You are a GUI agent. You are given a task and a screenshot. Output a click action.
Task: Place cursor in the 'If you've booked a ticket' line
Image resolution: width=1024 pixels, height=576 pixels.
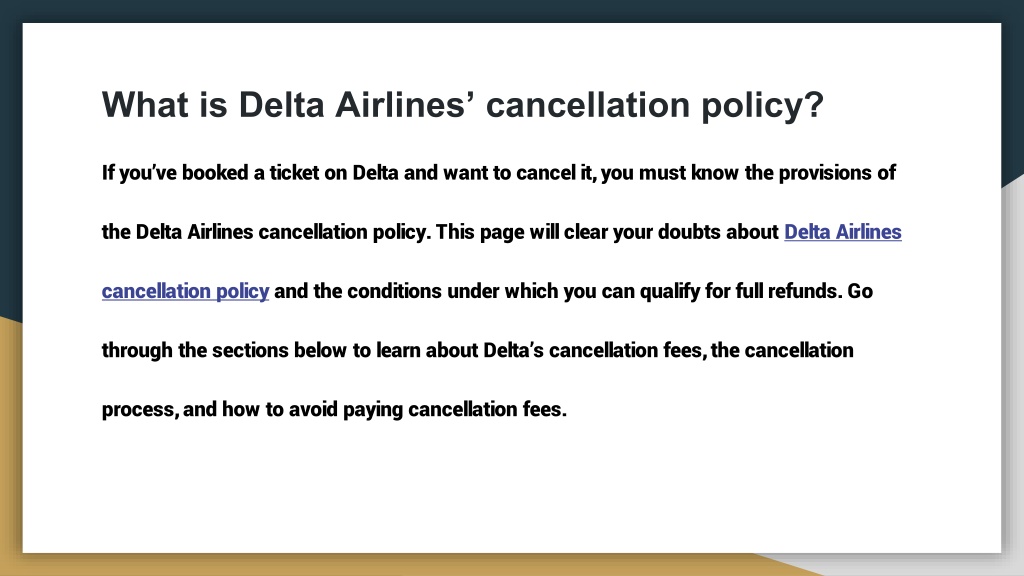(x=498, y=173)
